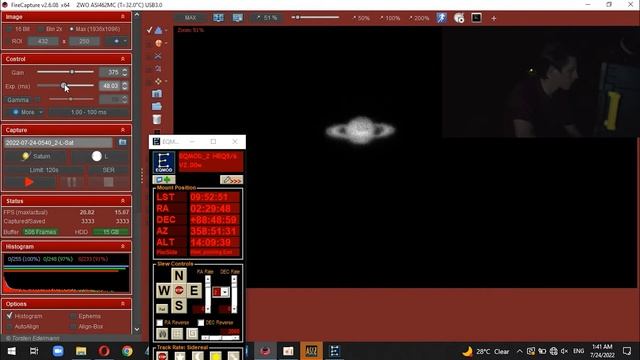Click the red stop button in slew pad

[x=179, y=291]
